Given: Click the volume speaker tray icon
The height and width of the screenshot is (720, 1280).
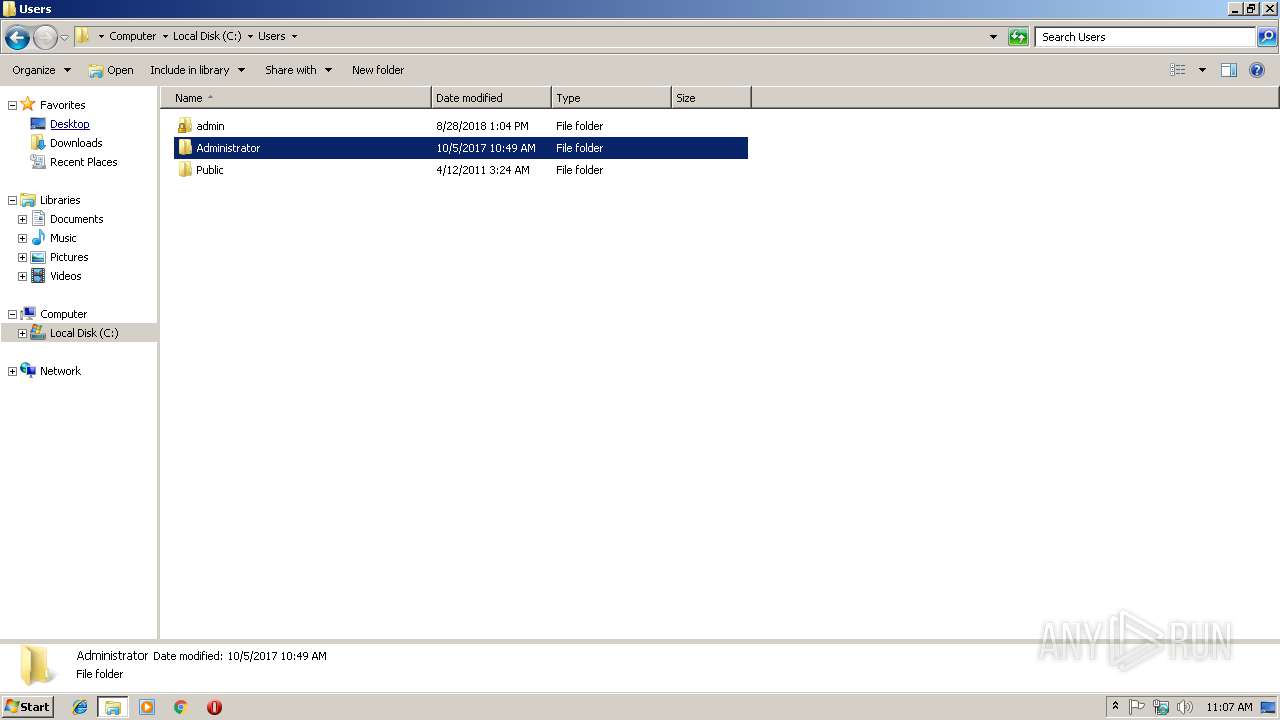Looking at the screenshot, I should pos(1185,707).
